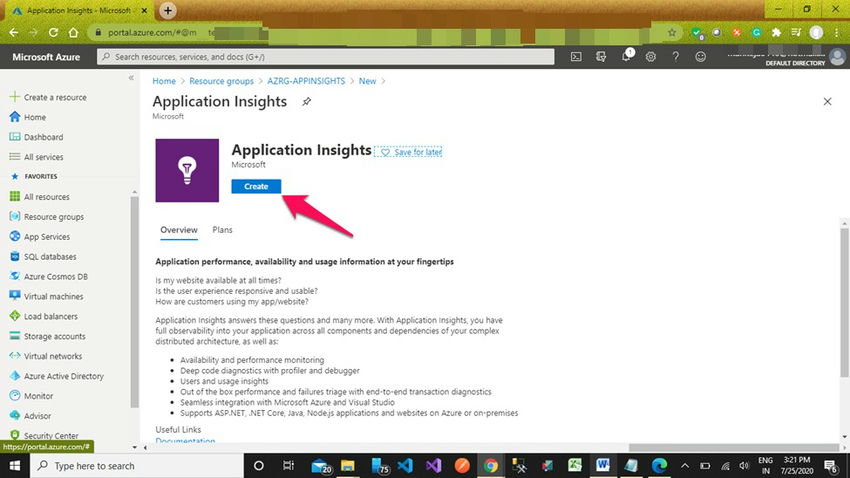850x478 pixels.
Task: Open the notifications bell
Action: pyautogui.click(x=626, y=56)
